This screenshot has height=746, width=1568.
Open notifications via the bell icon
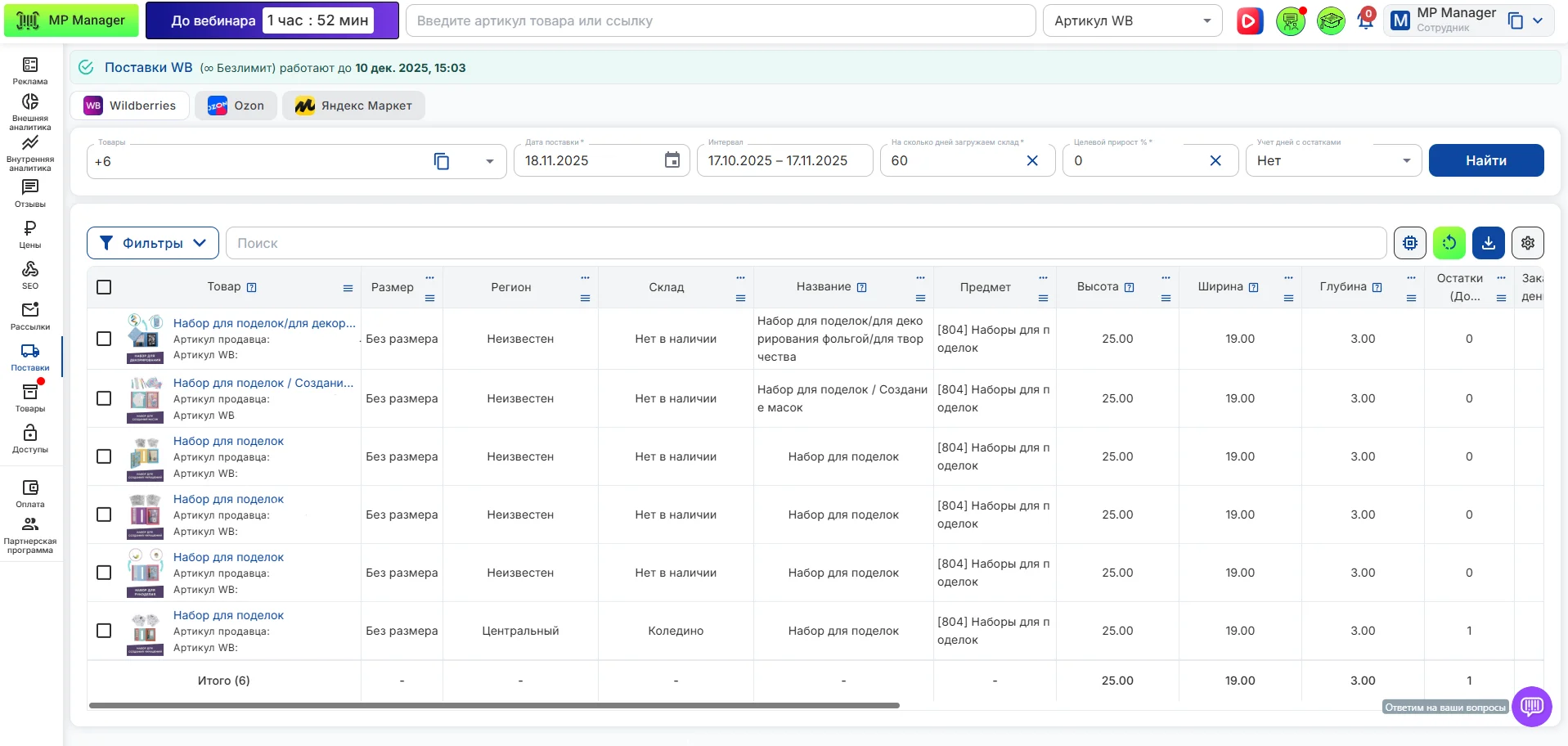click(x=1364, y=20)
